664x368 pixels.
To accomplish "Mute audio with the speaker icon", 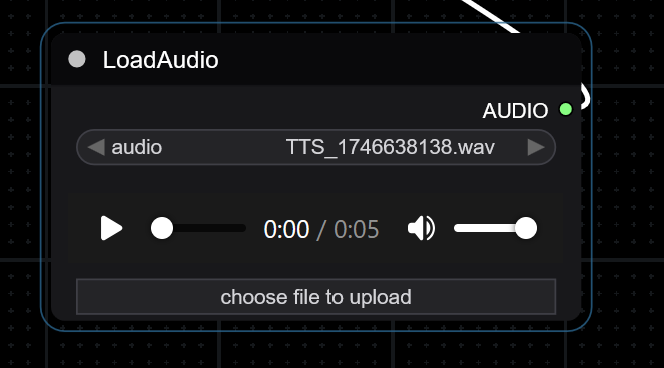I will [x=421, y=228].
